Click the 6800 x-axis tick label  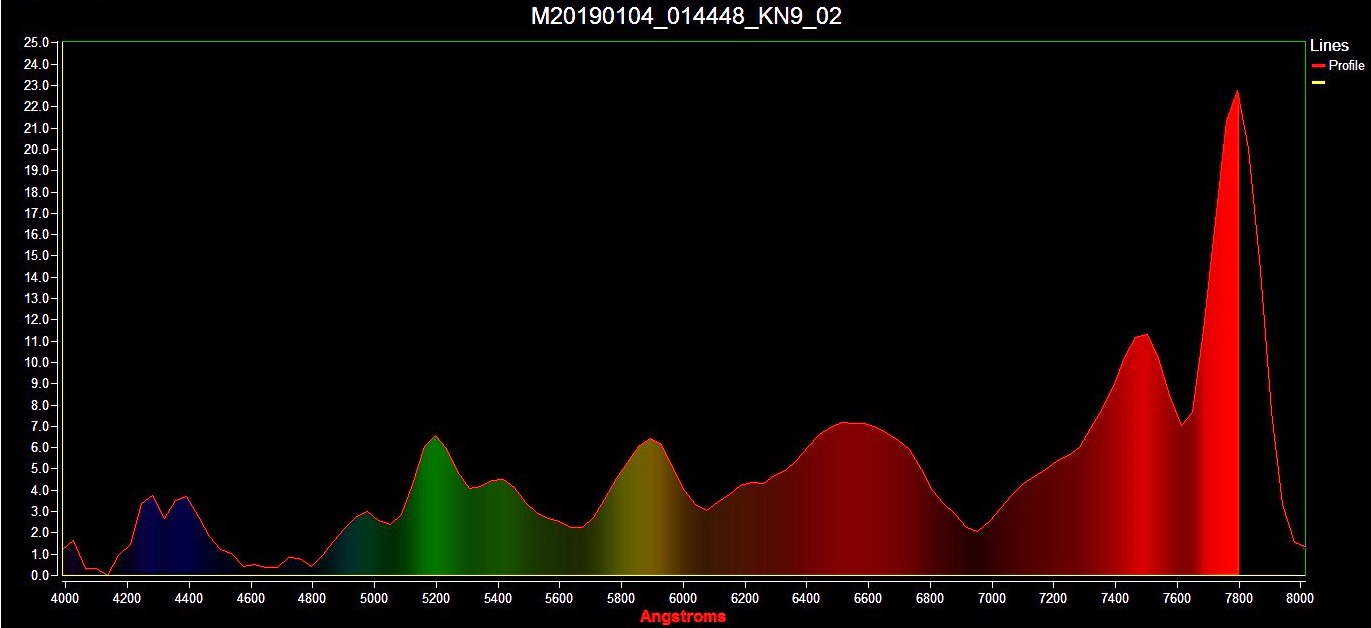[931, 597]
